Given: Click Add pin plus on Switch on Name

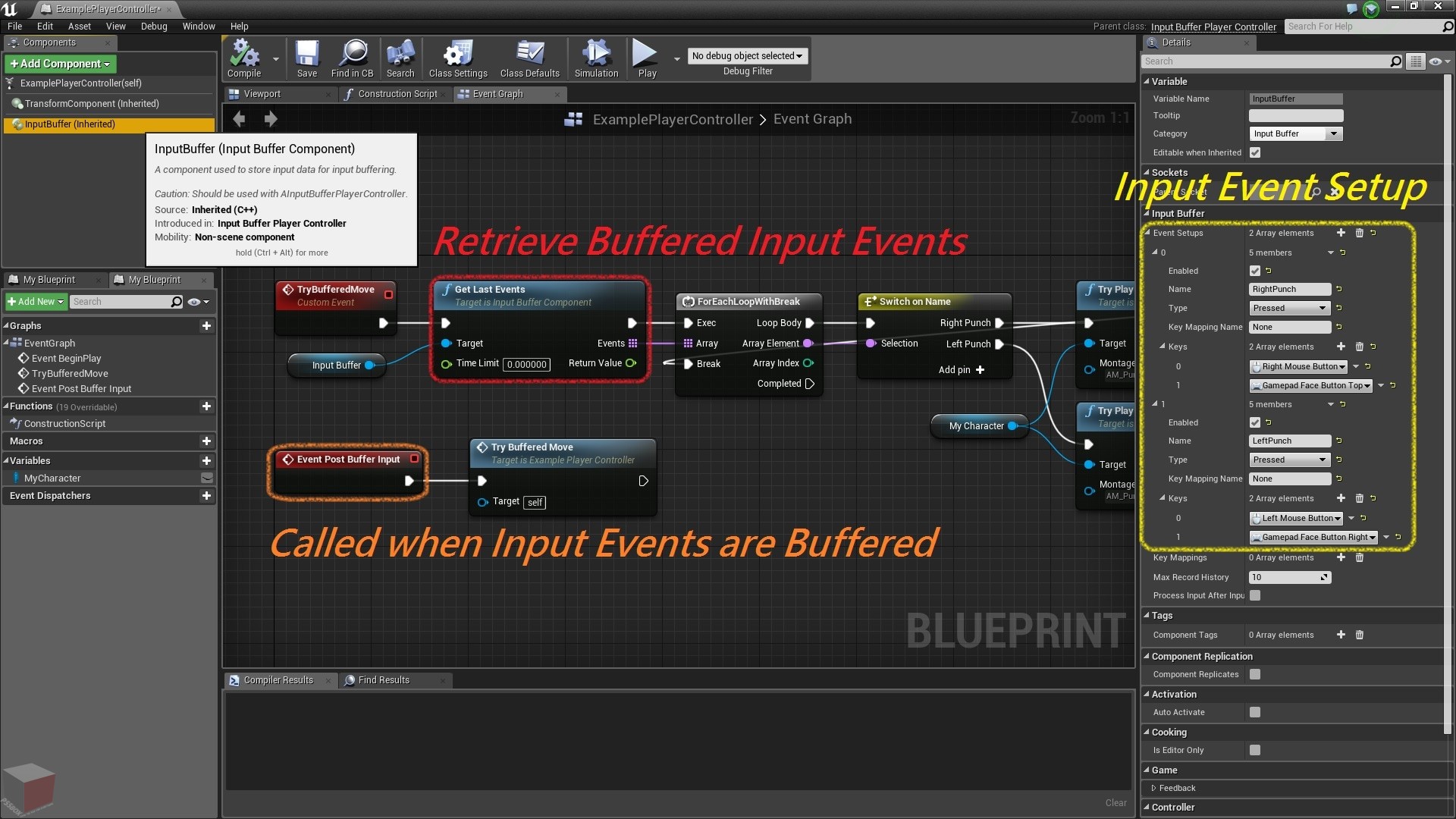Looking at the screenshot, I should (980, 370).
